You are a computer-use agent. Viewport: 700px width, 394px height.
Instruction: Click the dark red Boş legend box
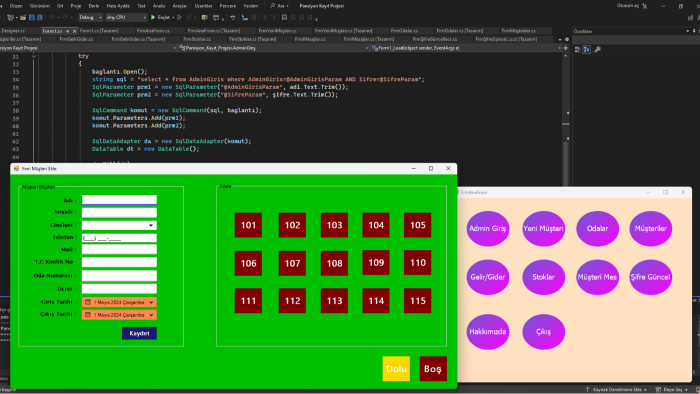click(x=433, y=369)
